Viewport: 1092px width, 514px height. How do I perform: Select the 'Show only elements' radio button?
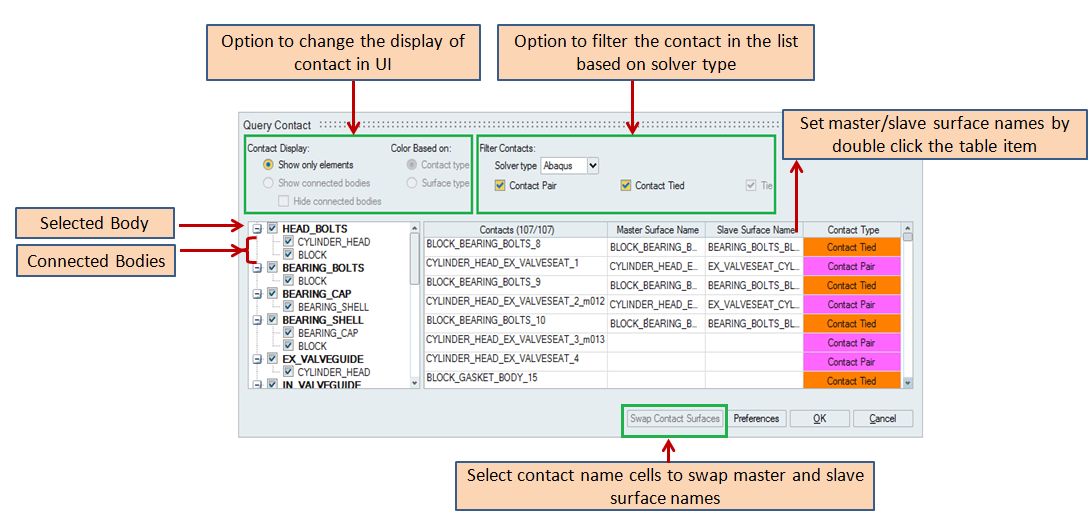(x=268, y=165)
